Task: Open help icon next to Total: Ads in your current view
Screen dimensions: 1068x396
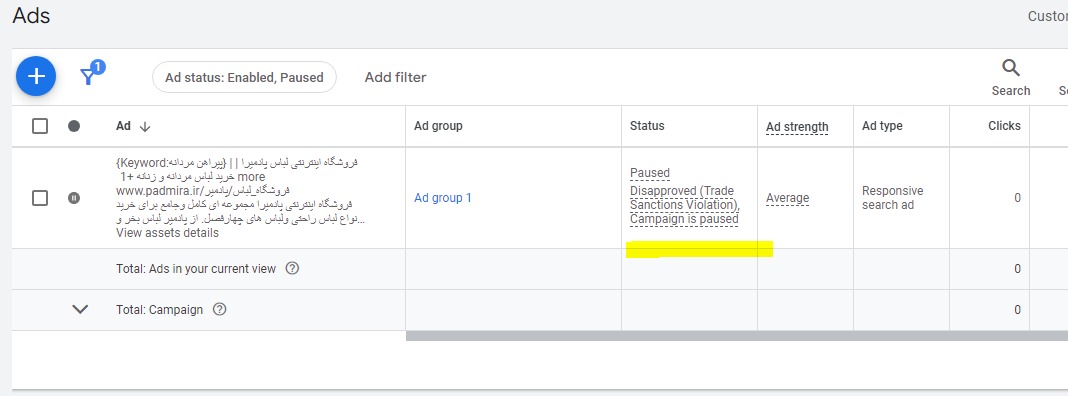Action: click(x=292, y=268)
